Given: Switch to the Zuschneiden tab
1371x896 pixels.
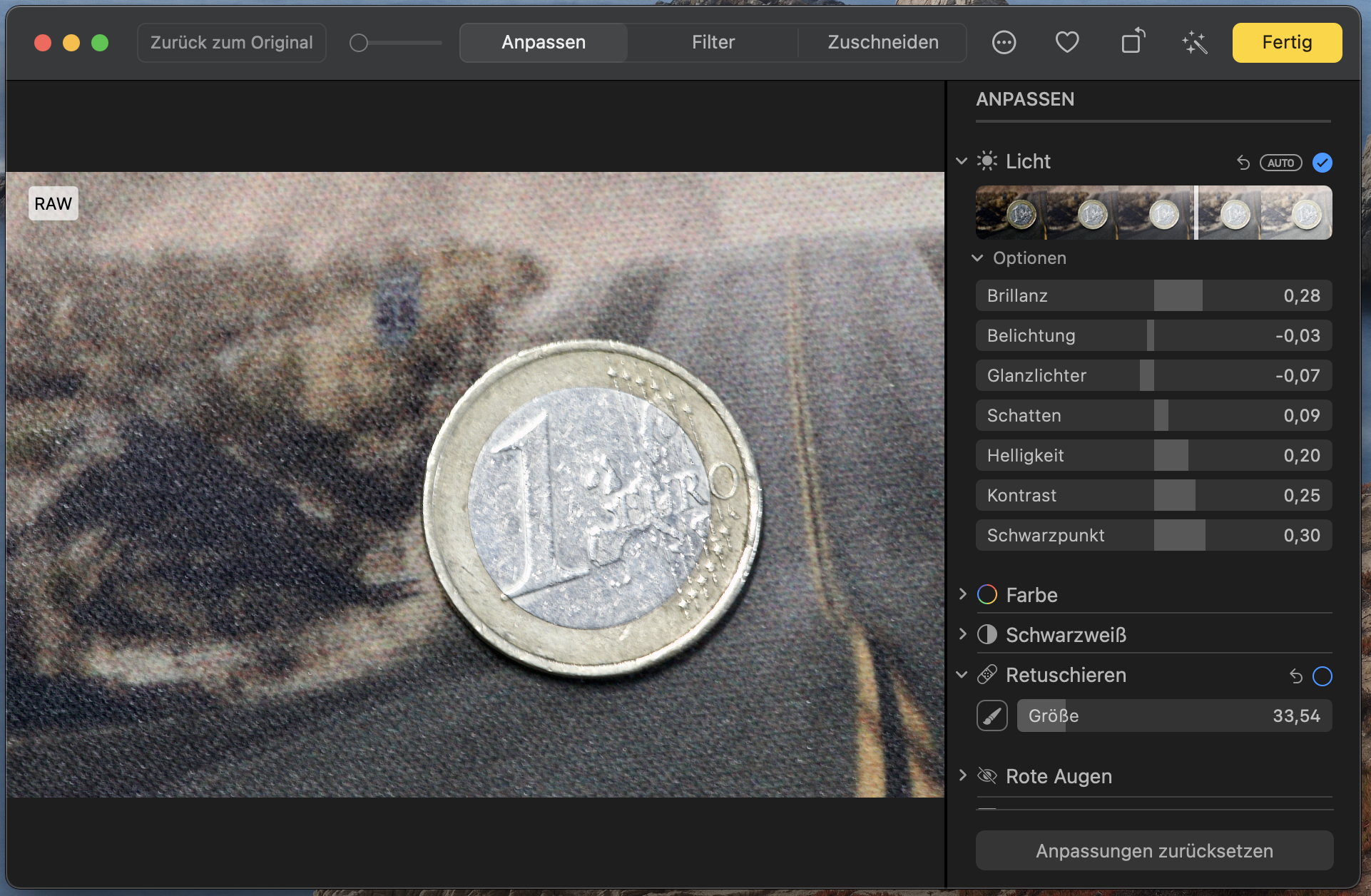Looking at the screenshot, I should point(882,43).
